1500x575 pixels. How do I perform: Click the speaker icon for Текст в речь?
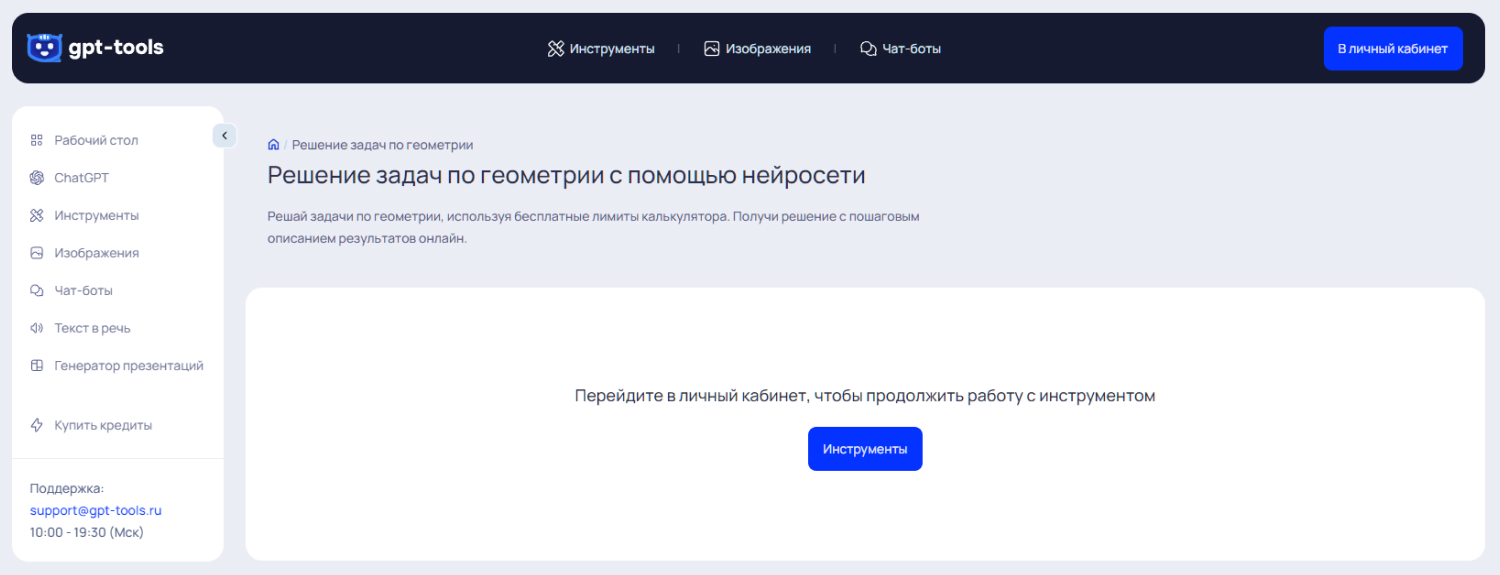37,328
